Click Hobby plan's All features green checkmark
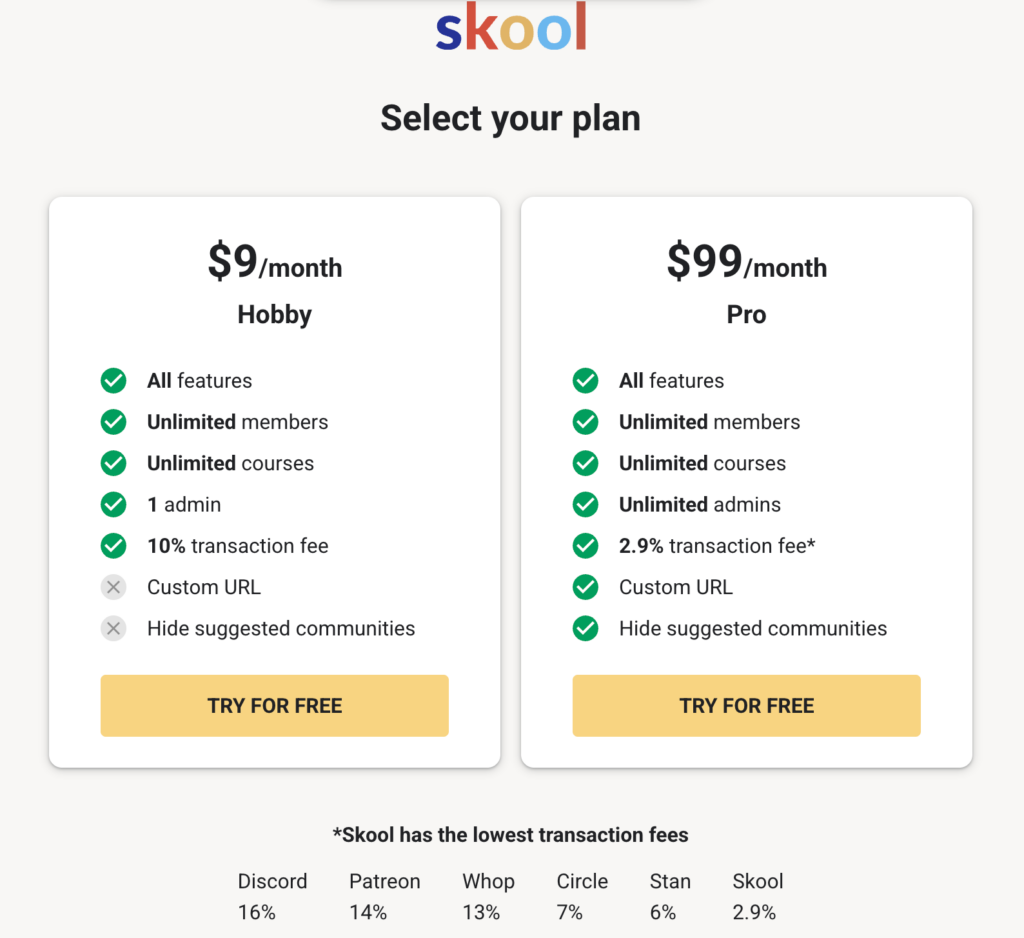 pyautogui.click(x=114, y=381)
